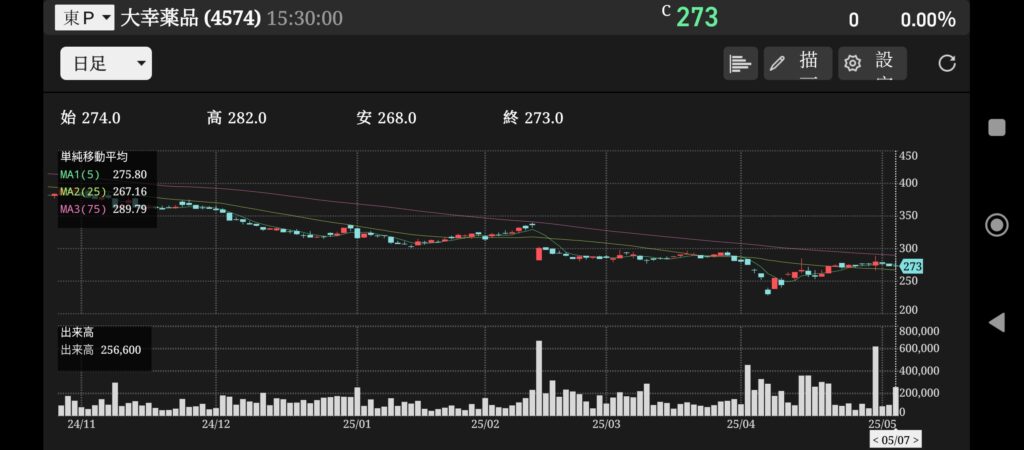Screen dimensions: 1024x450
Task: Click the 450 price axis label
Action: coord(908,156)
